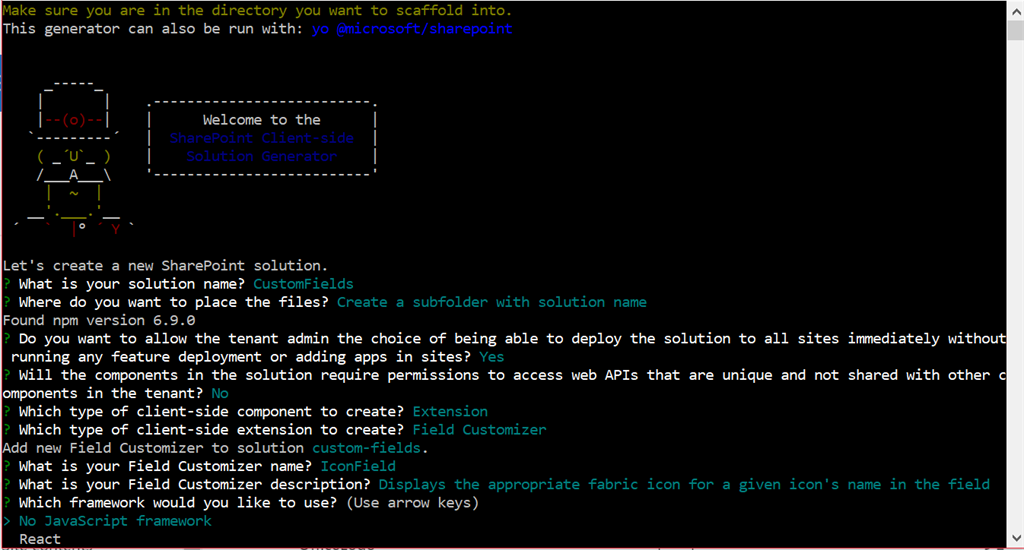
Task: Click 'Make sure you are in the directory' line
Action: [x=257, y=10]
